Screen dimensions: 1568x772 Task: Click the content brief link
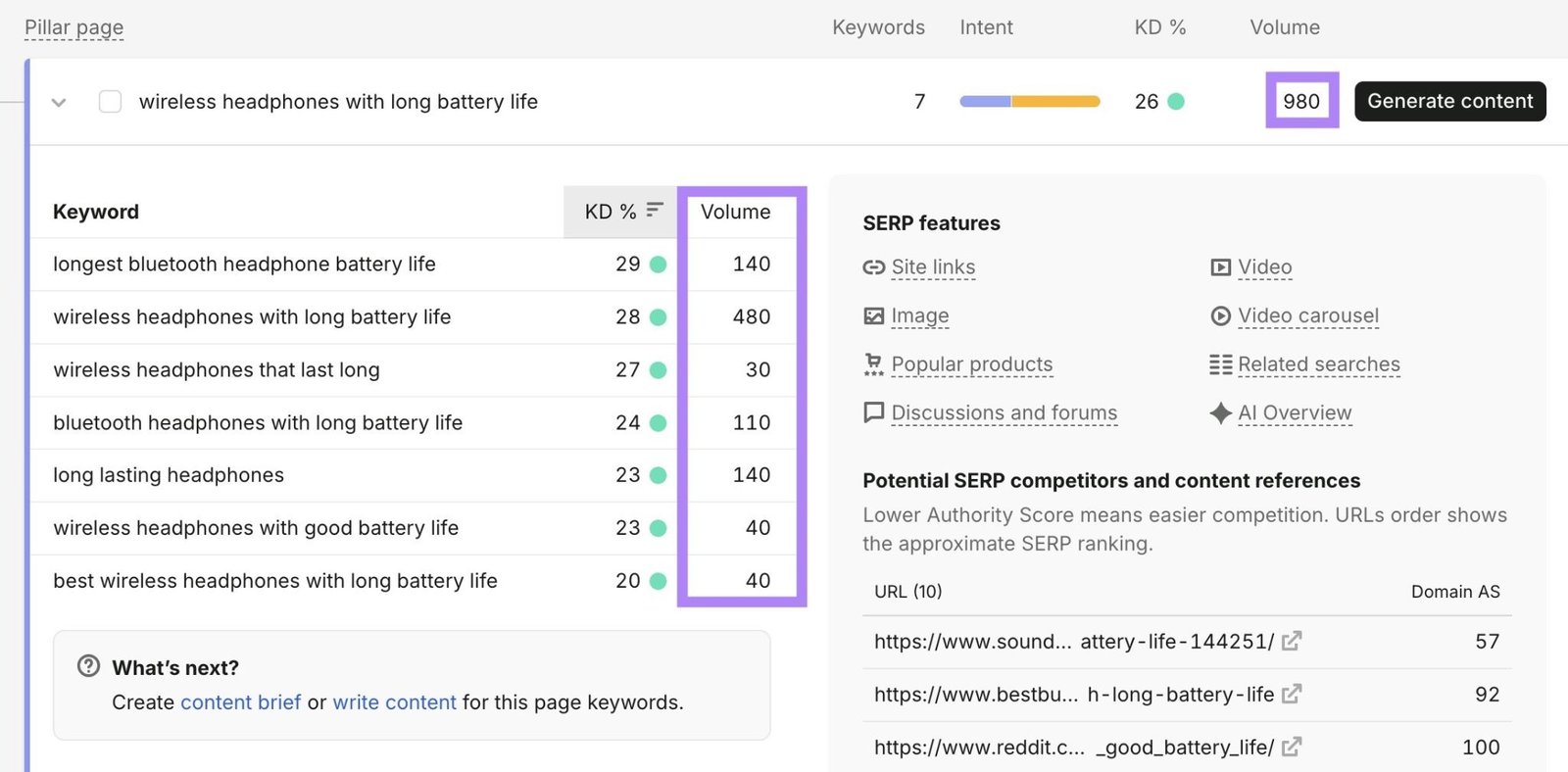pyautogui.click(x=241, y=702)
